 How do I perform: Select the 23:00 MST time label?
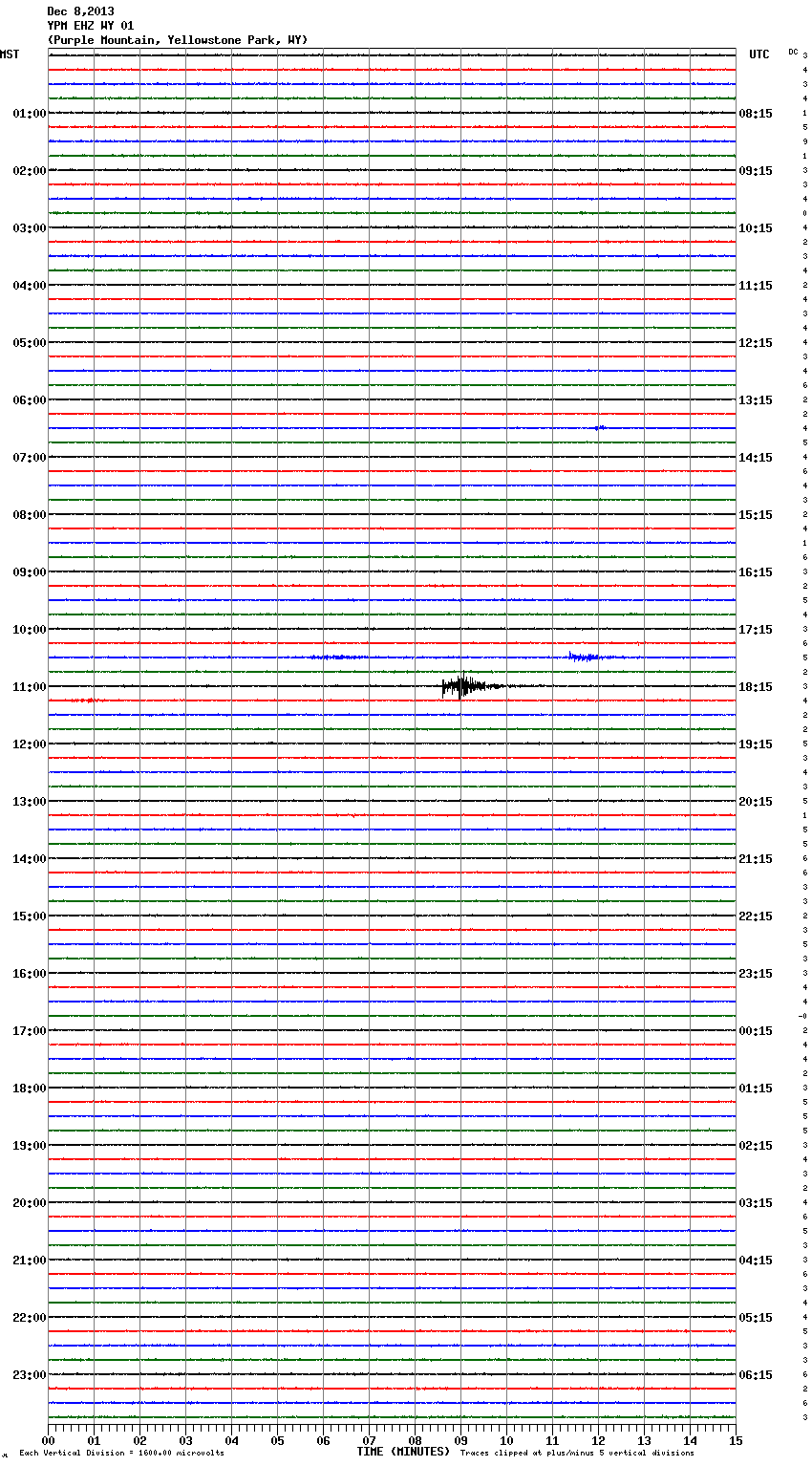click(x=30, y=1375)
